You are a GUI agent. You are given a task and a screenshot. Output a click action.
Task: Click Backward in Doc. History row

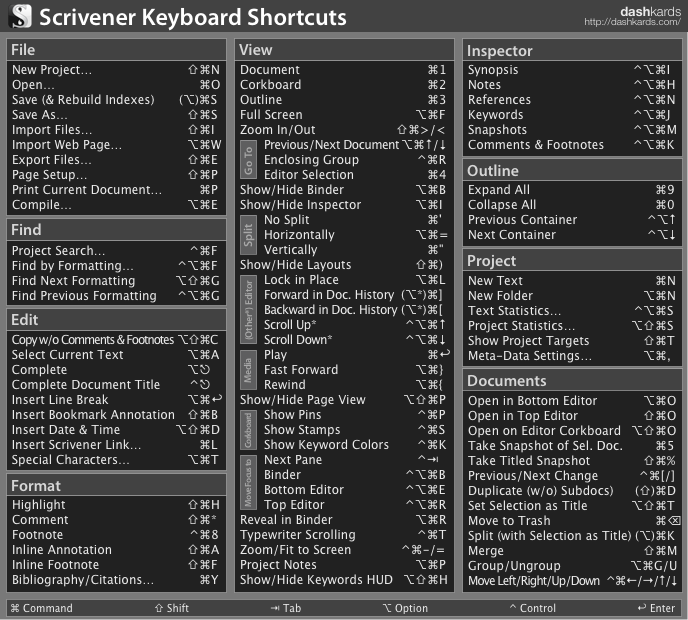[x=355, y=310]
